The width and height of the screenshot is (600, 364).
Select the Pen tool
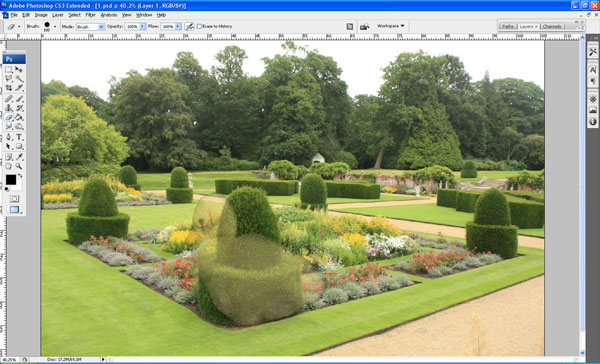coord(8,137)
